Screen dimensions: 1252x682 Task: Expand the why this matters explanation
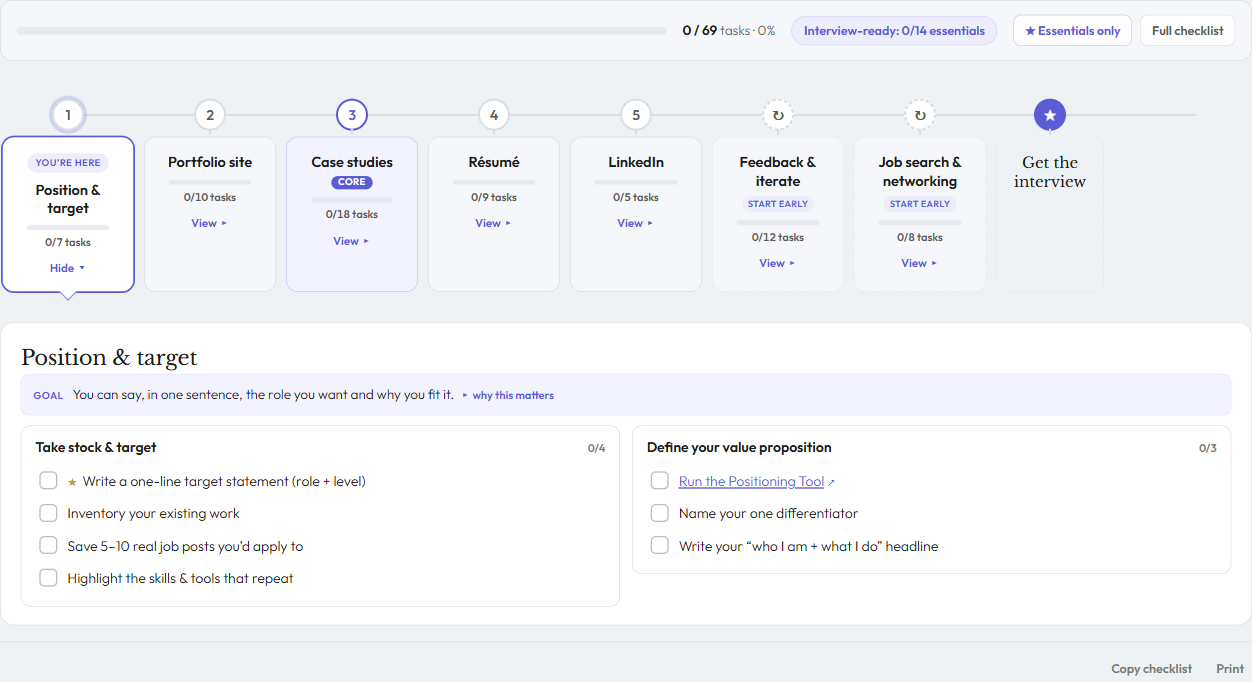coord(508,395)
